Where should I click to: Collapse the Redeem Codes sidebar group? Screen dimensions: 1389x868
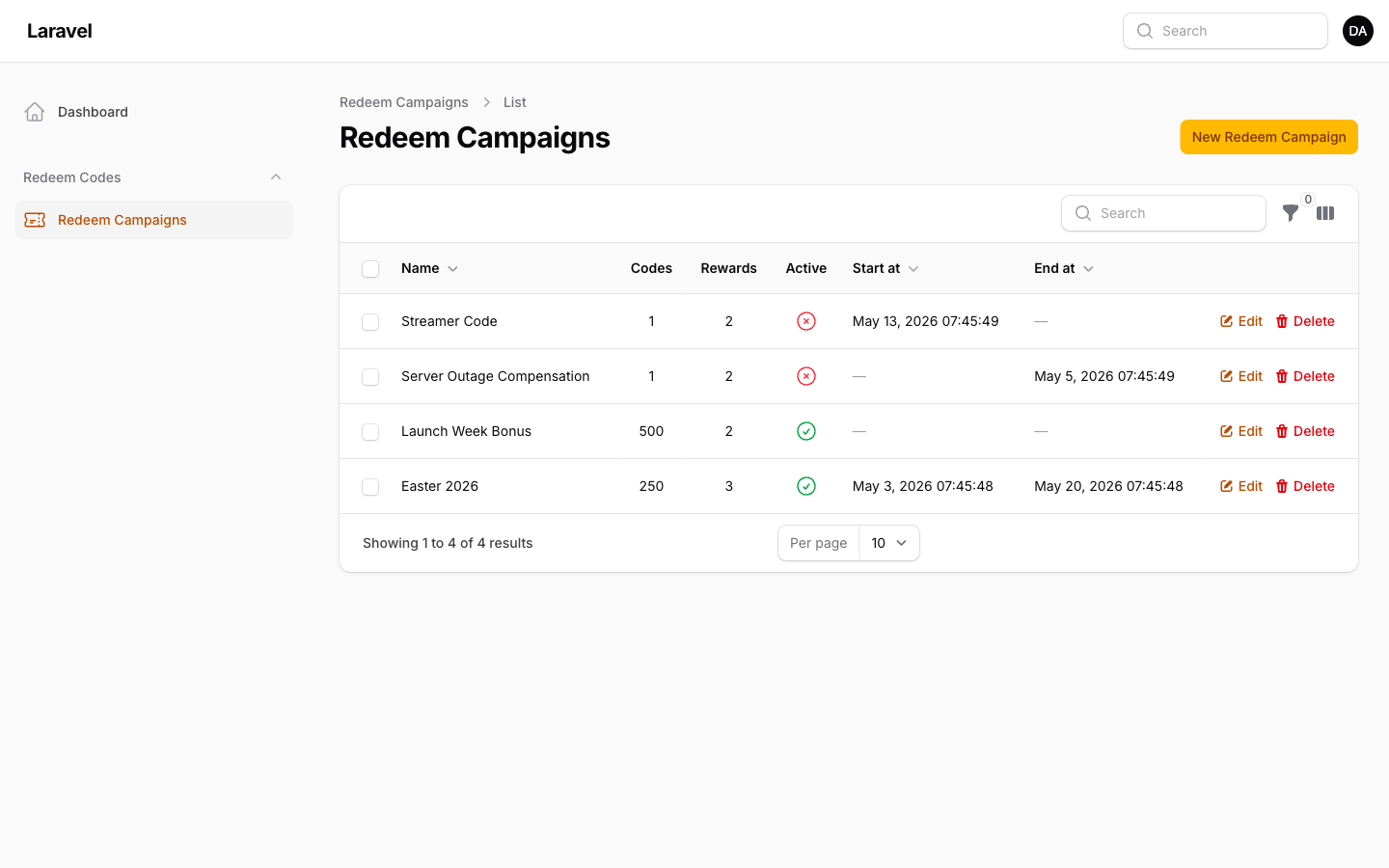point(276,177)
